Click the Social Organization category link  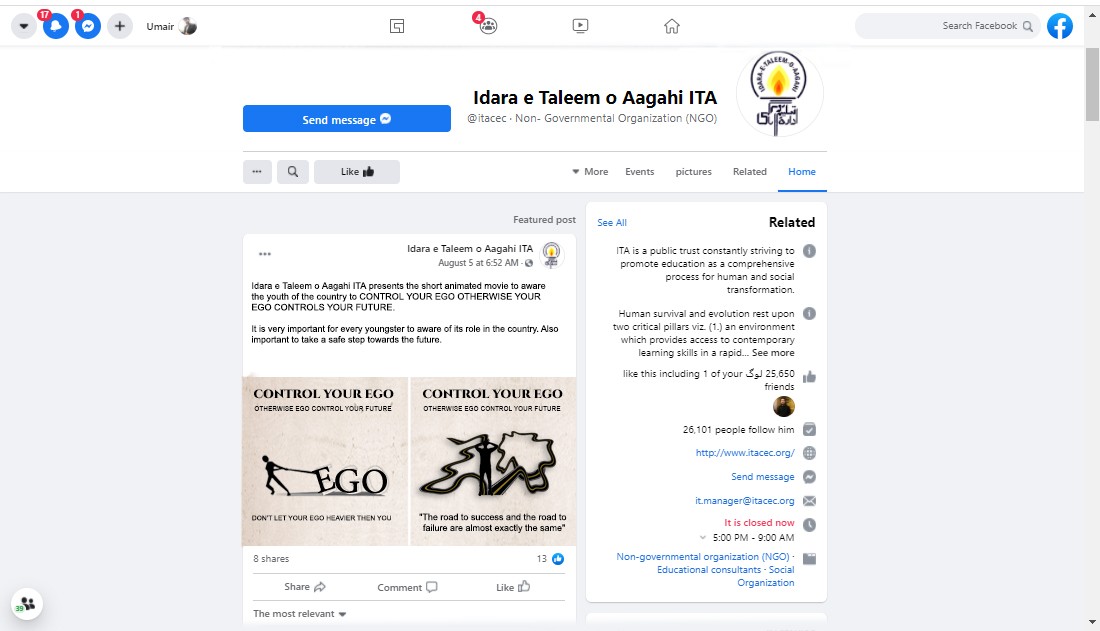(x=766, y=576)
